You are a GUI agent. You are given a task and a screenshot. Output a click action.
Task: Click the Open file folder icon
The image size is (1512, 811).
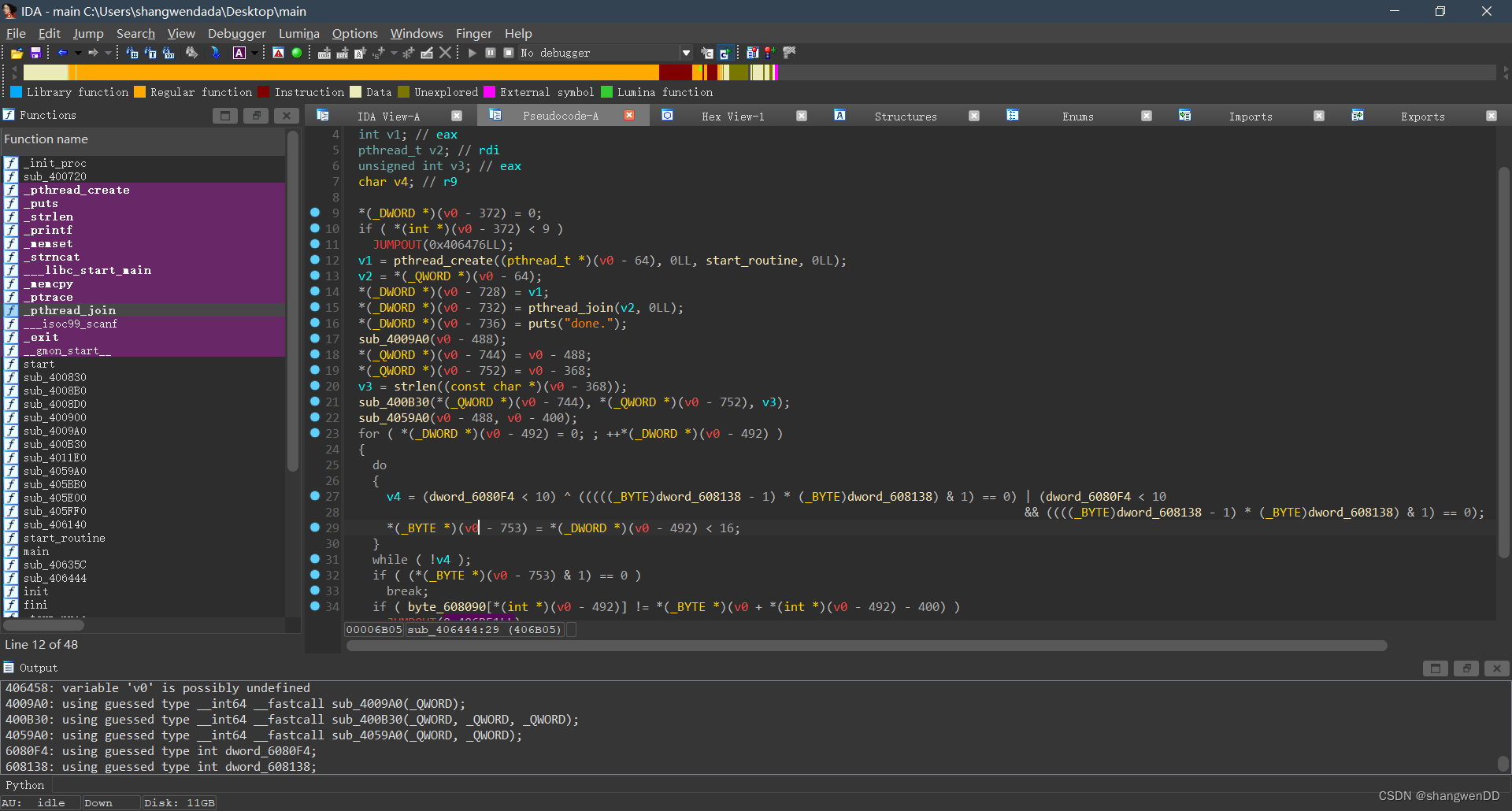(x=17, y=53)
